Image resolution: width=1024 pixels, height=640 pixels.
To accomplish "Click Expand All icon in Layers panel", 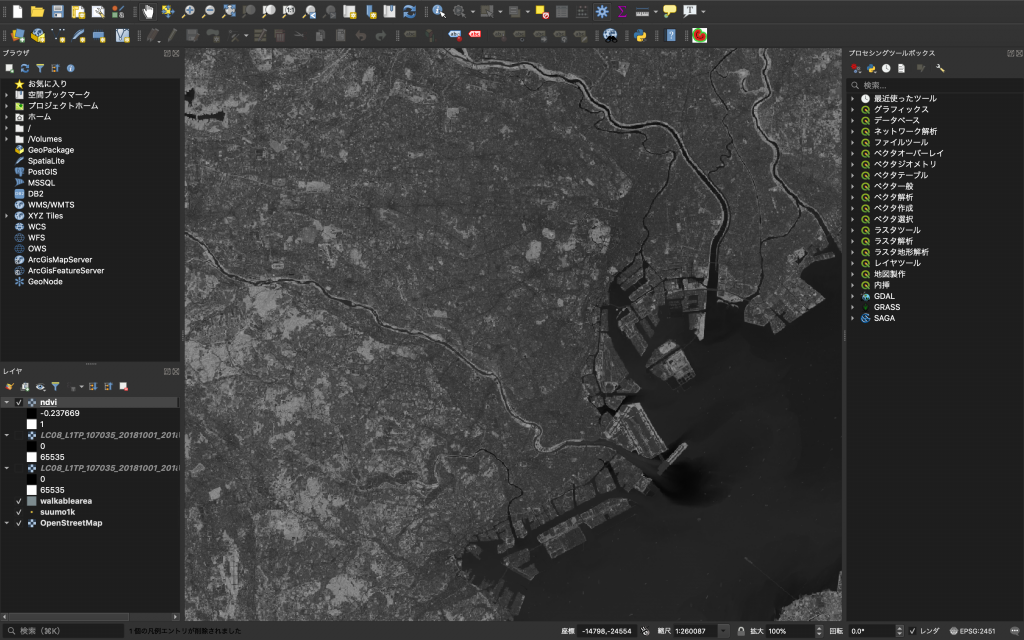I will (x=93, y=387).
